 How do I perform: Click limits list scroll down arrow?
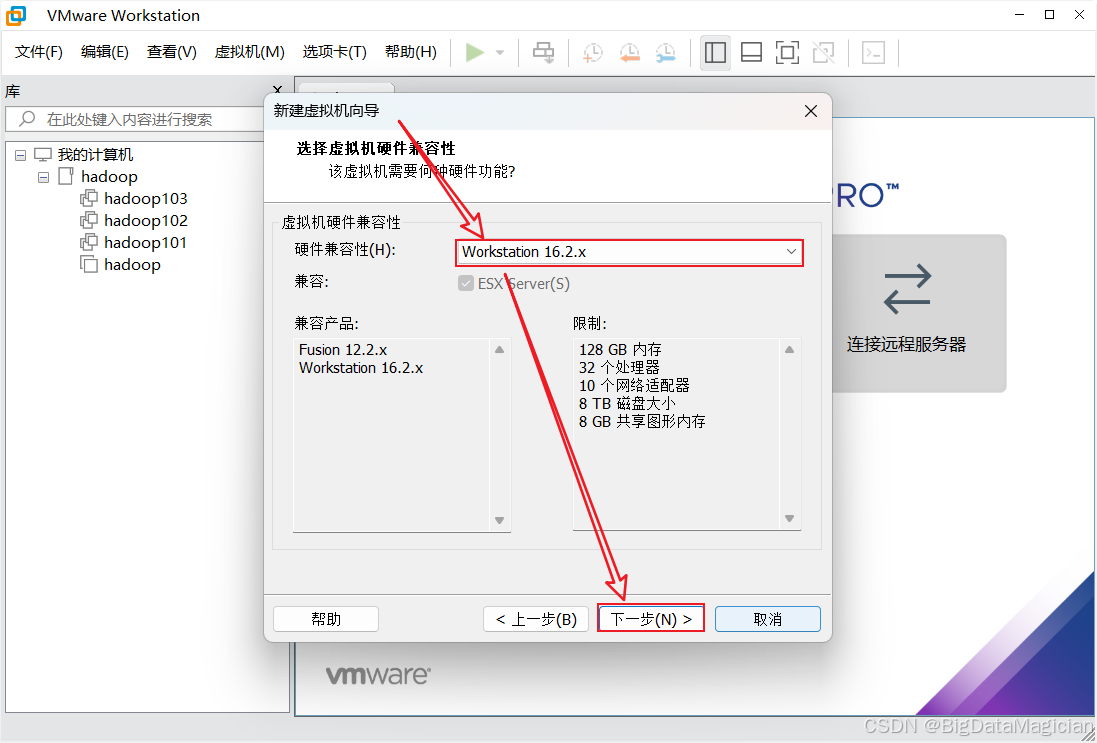point(789,518)
